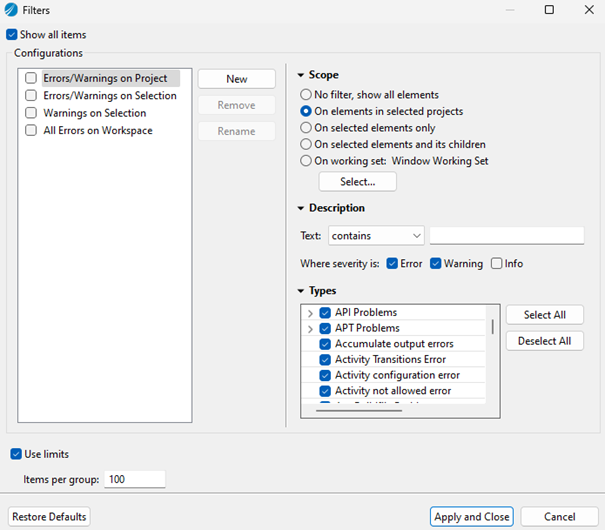This screenshot has height=530, width=605.
Task: Collapse the Scope section
Action: click(301, 75)
